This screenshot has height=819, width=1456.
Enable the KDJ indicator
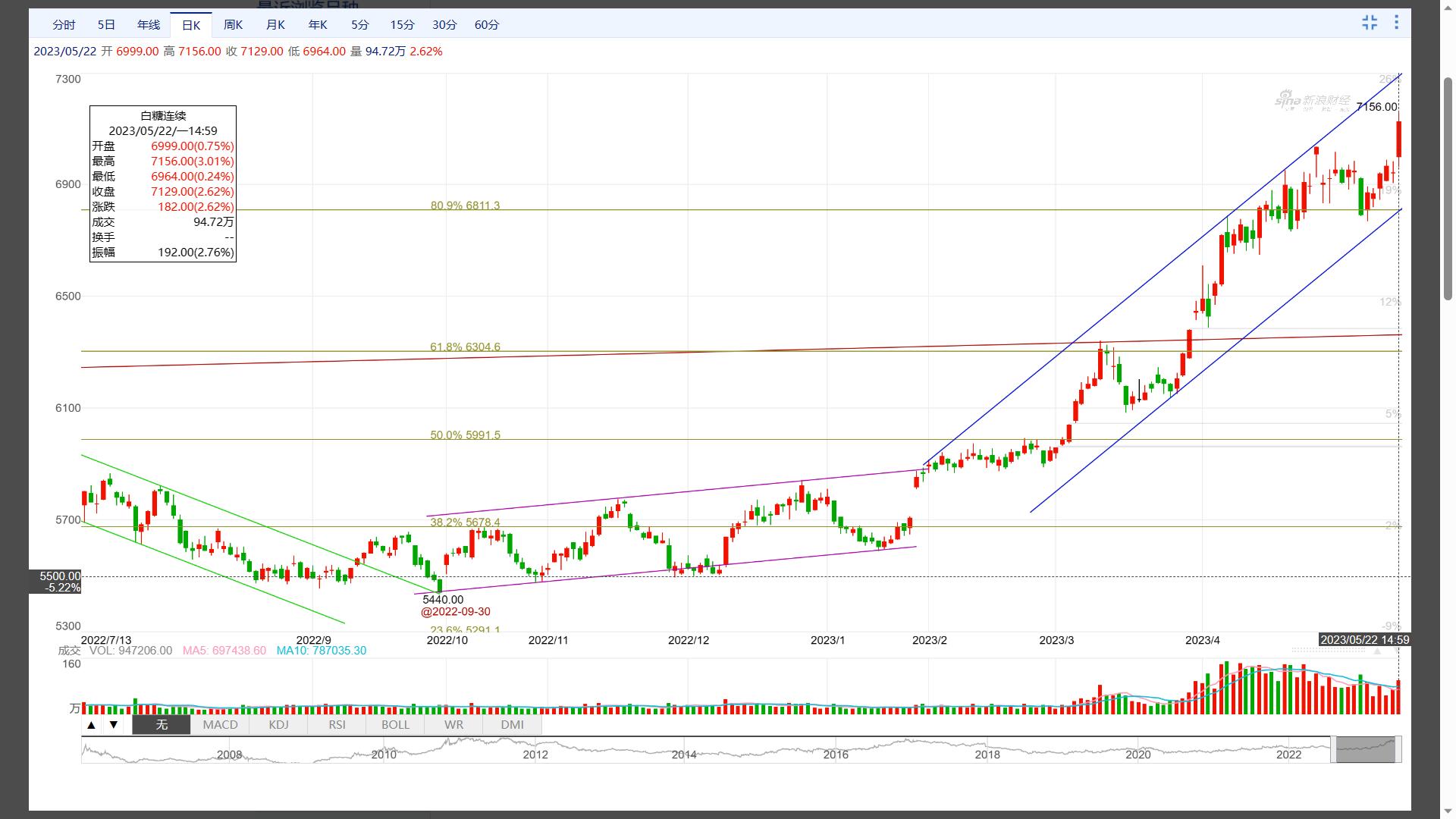[278, 725]
